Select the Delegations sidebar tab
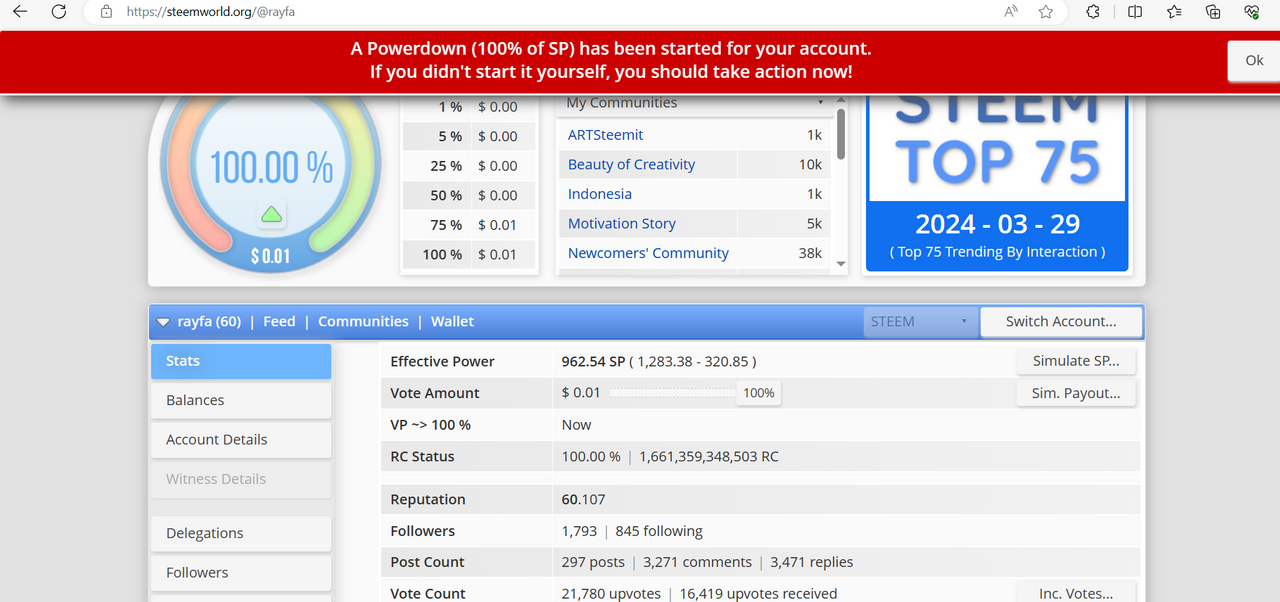 pyautogui.click(x=241, y=533)
